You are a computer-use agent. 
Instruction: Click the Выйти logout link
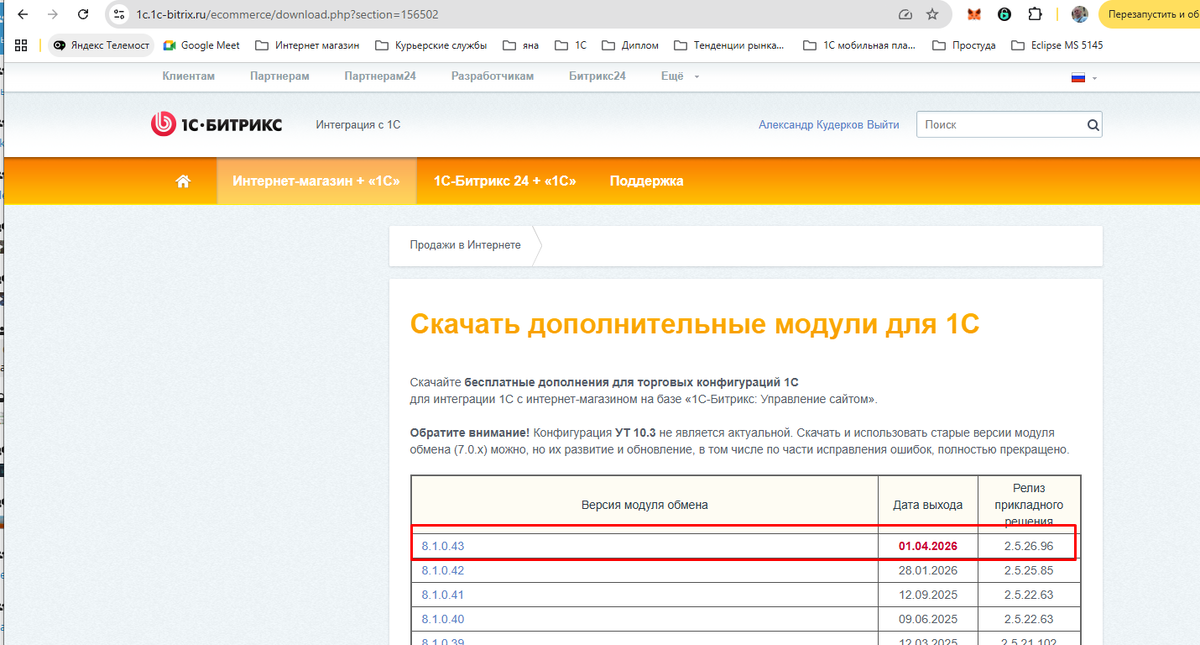(x=884, y=125)
